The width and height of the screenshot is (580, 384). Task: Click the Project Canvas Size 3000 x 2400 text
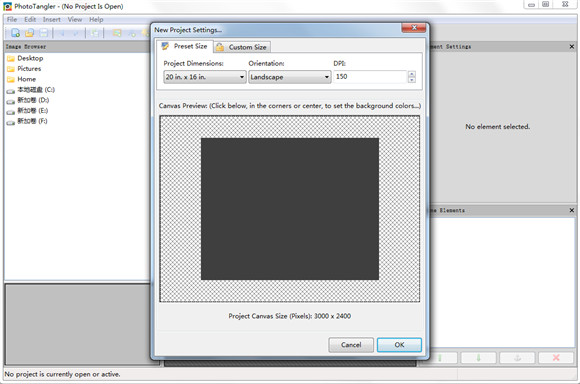click(x=290, y=316)
